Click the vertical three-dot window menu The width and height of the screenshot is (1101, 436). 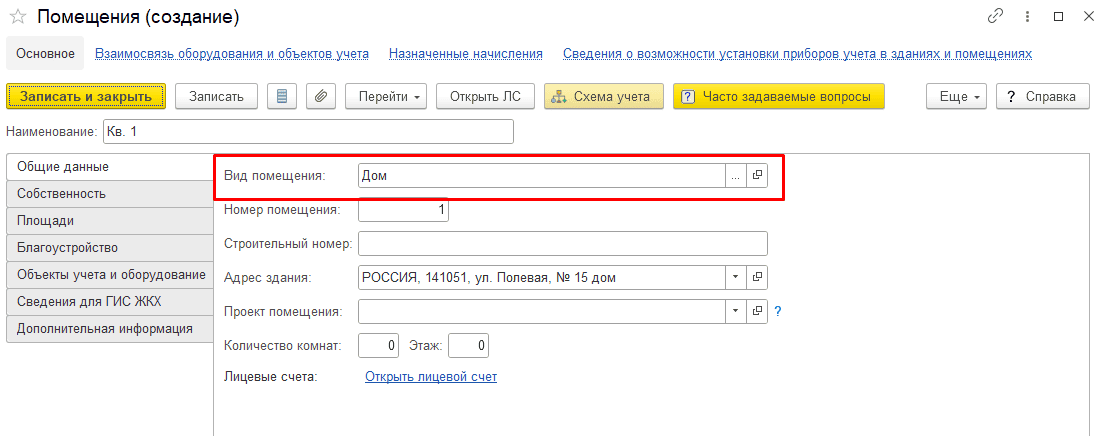[x=1027, y=17]
